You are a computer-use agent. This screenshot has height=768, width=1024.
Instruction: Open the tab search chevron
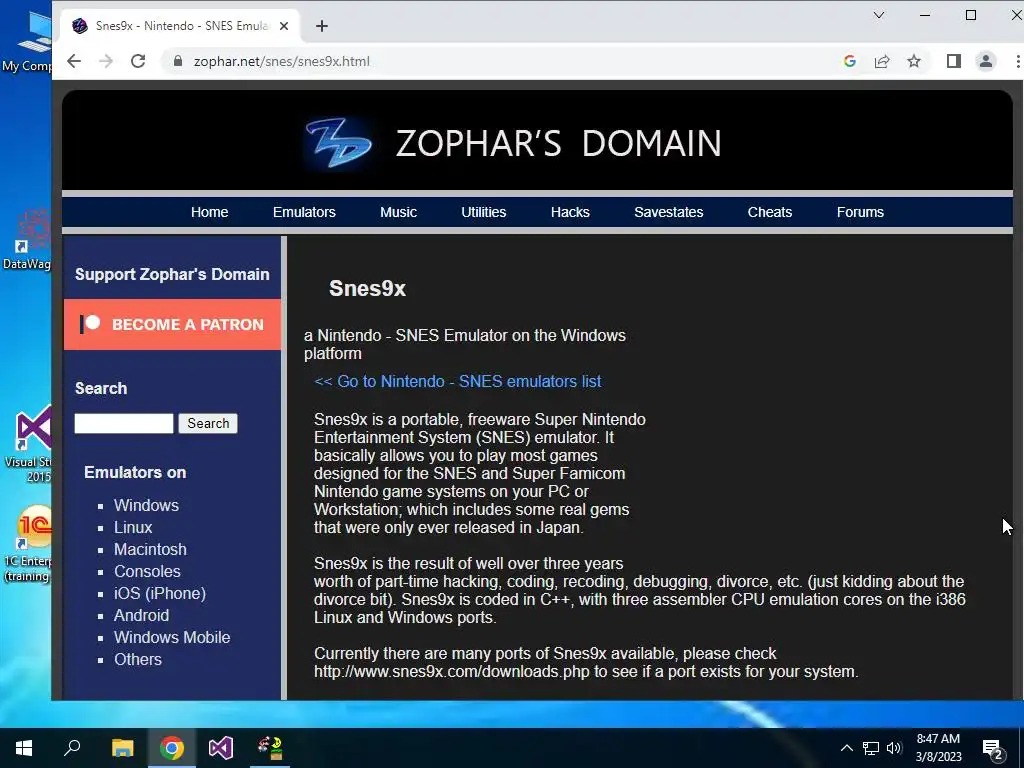click(x=879, y=15)
